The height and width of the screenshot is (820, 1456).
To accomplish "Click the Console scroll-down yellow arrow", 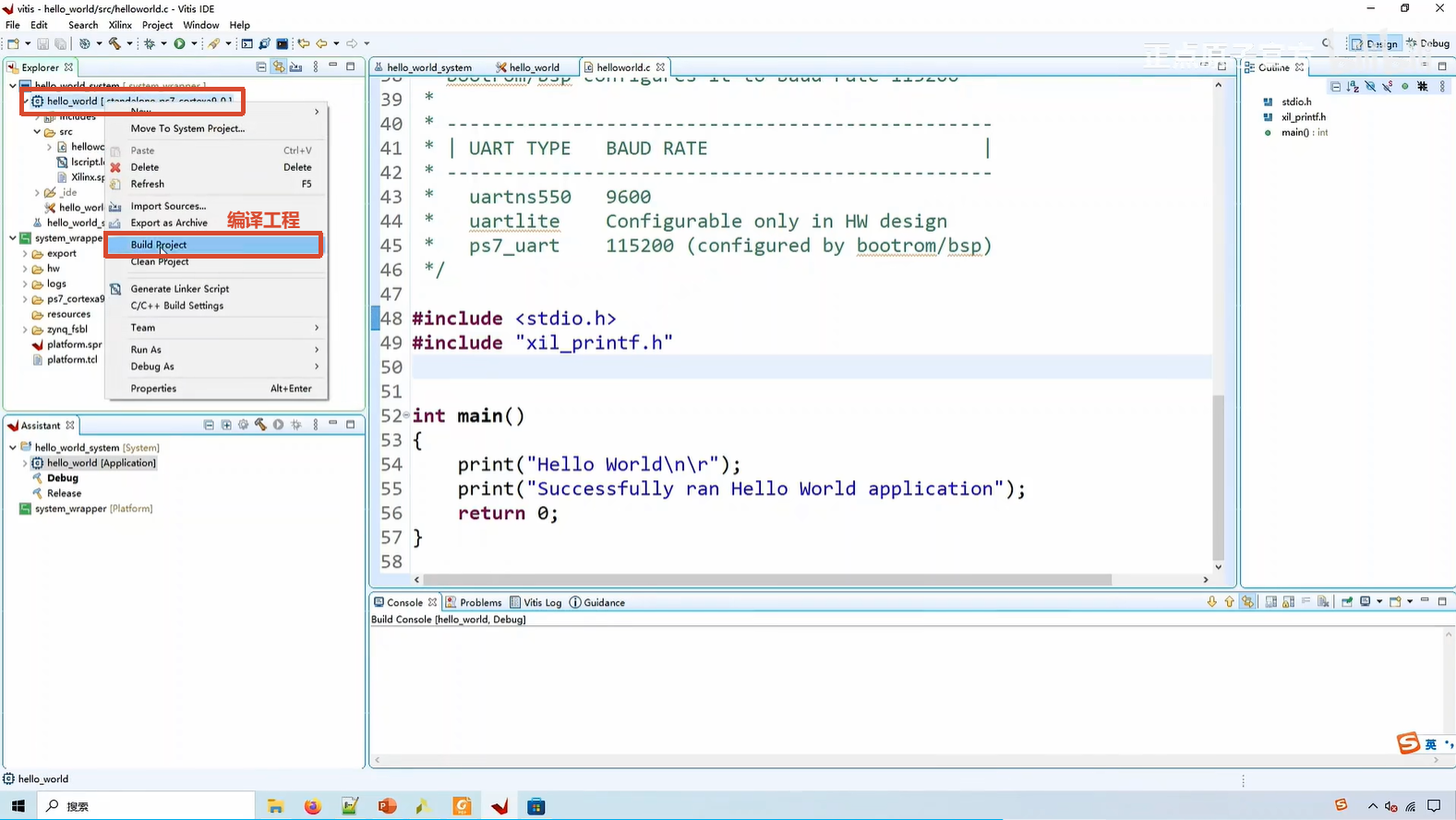I will pyautogui.click(x=1211, y=602).
